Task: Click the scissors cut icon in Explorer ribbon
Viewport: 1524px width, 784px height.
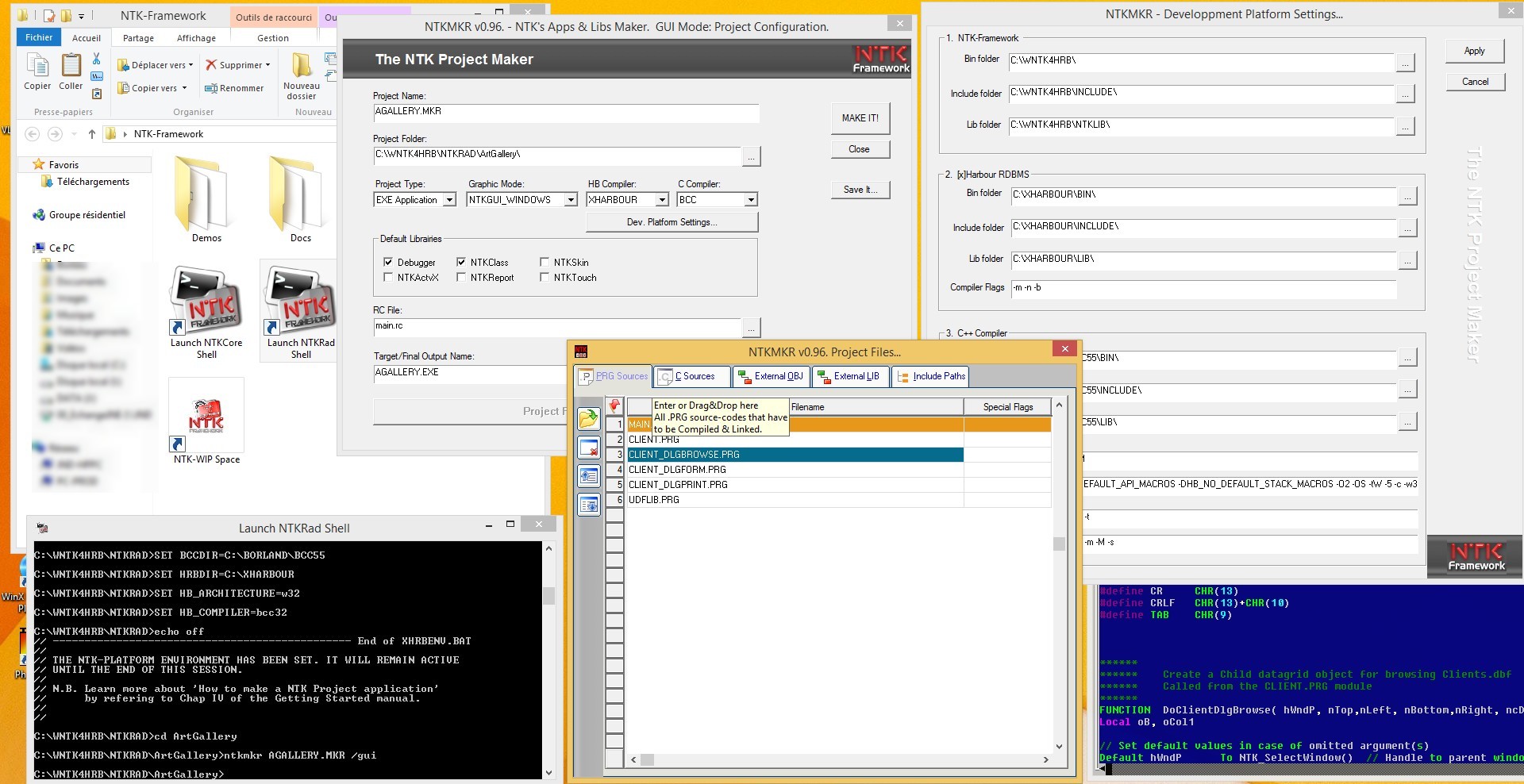Action: [96, 59]
